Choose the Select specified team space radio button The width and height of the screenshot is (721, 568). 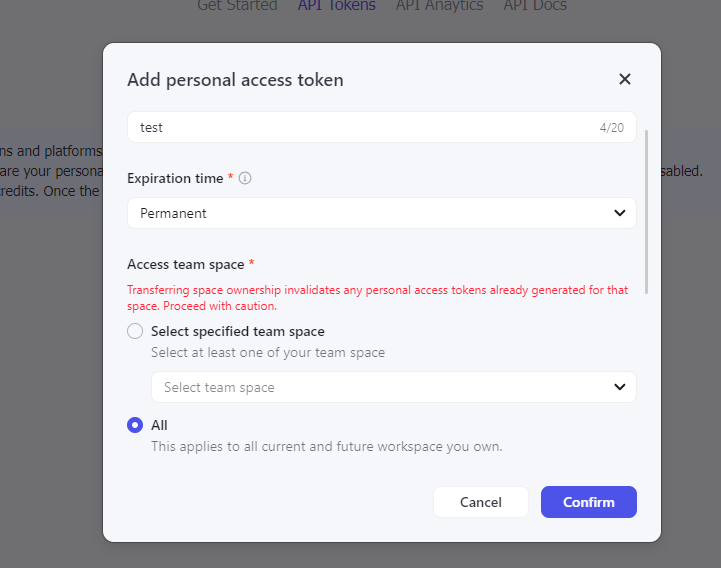coord(135,331)
